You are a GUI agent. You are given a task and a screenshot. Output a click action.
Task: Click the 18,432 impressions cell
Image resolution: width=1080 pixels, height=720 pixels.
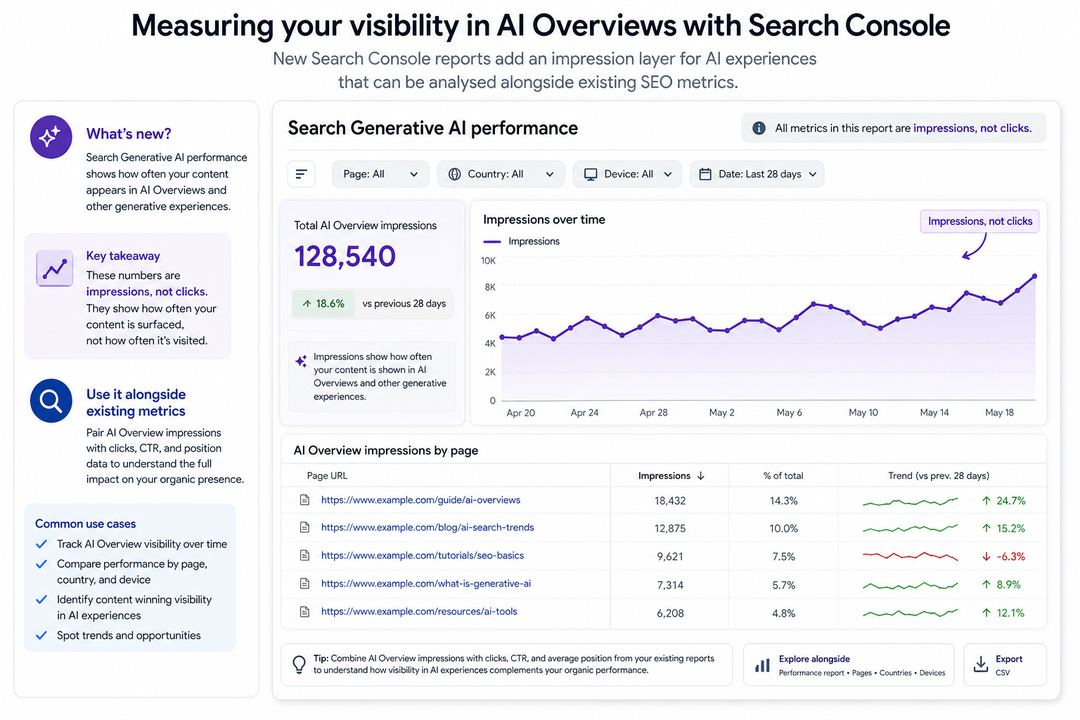(670, 501)
